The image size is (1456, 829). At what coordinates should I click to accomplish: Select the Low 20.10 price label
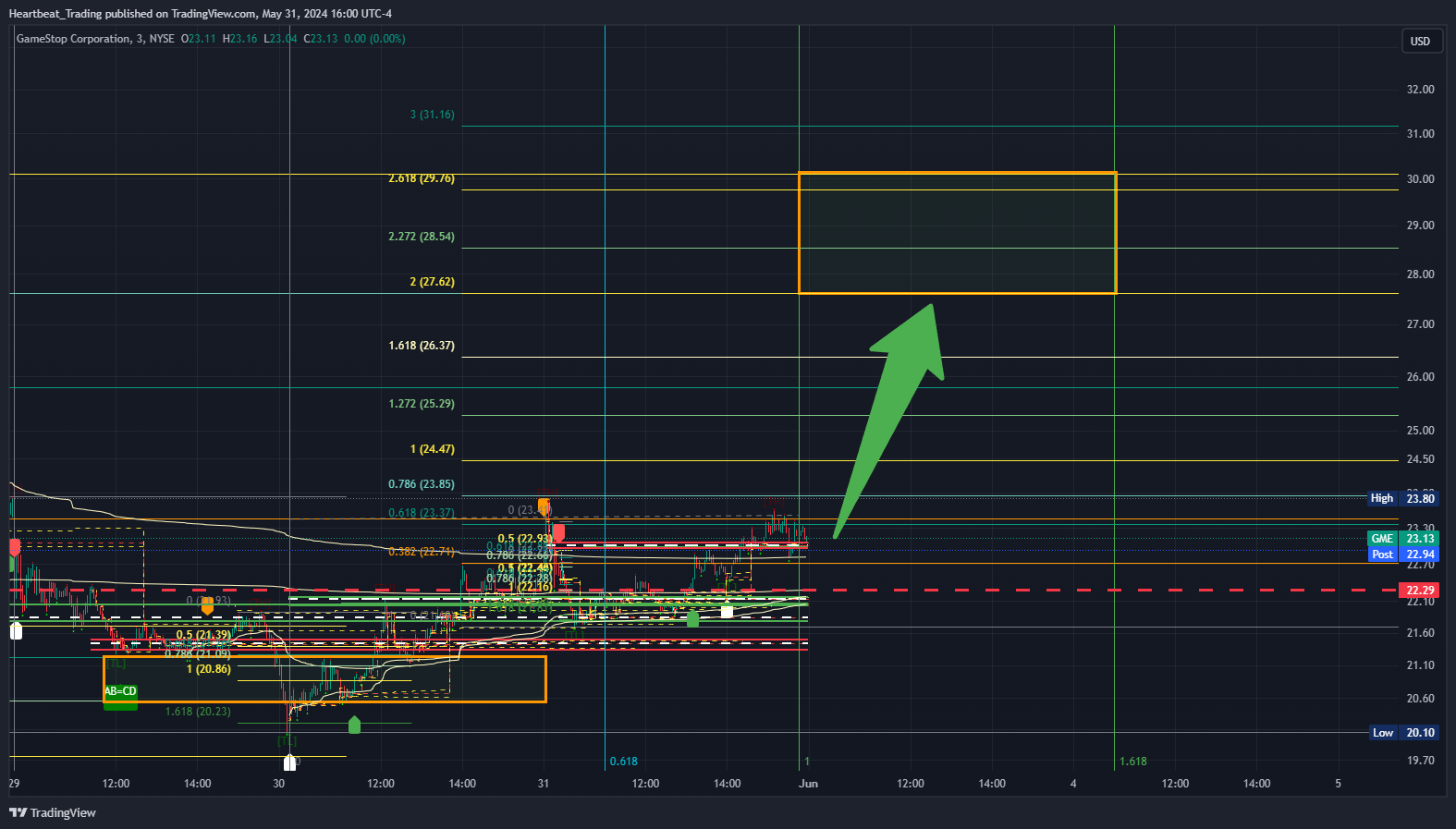[1402, 733]
